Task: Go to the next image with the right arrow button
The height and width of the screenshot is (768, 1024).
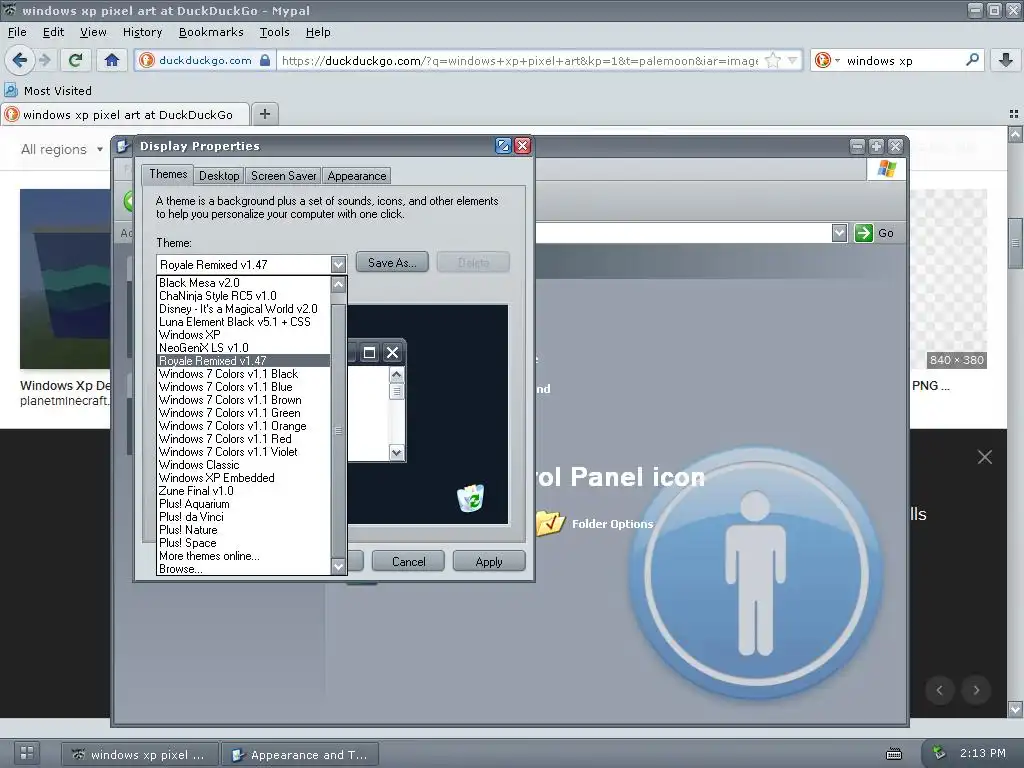Action: pyautogui.click(x=976, y=690)
